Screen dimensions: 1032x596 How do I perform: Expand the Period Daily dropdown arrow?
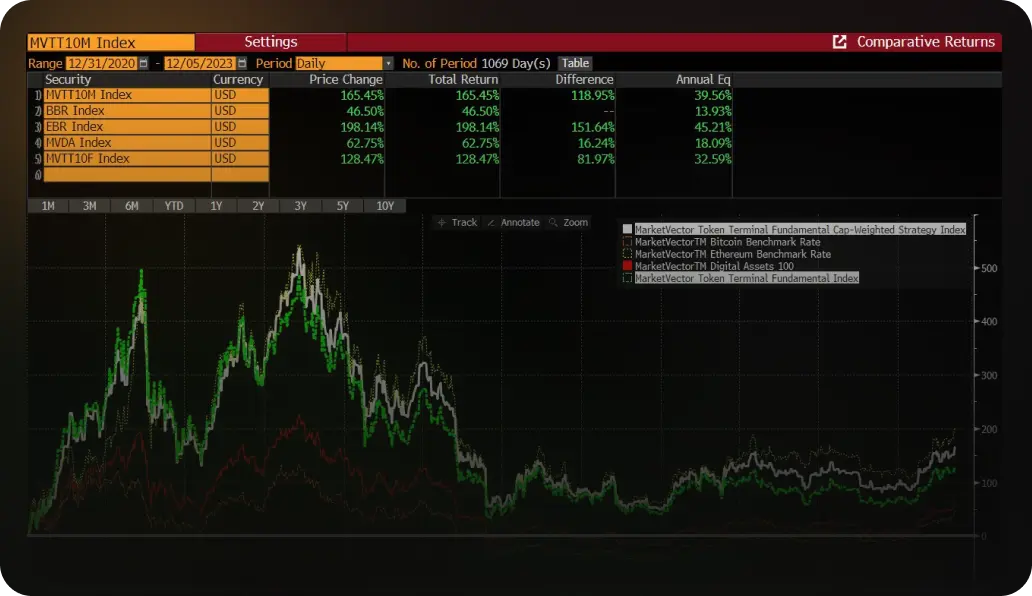[x=388, y=63]
